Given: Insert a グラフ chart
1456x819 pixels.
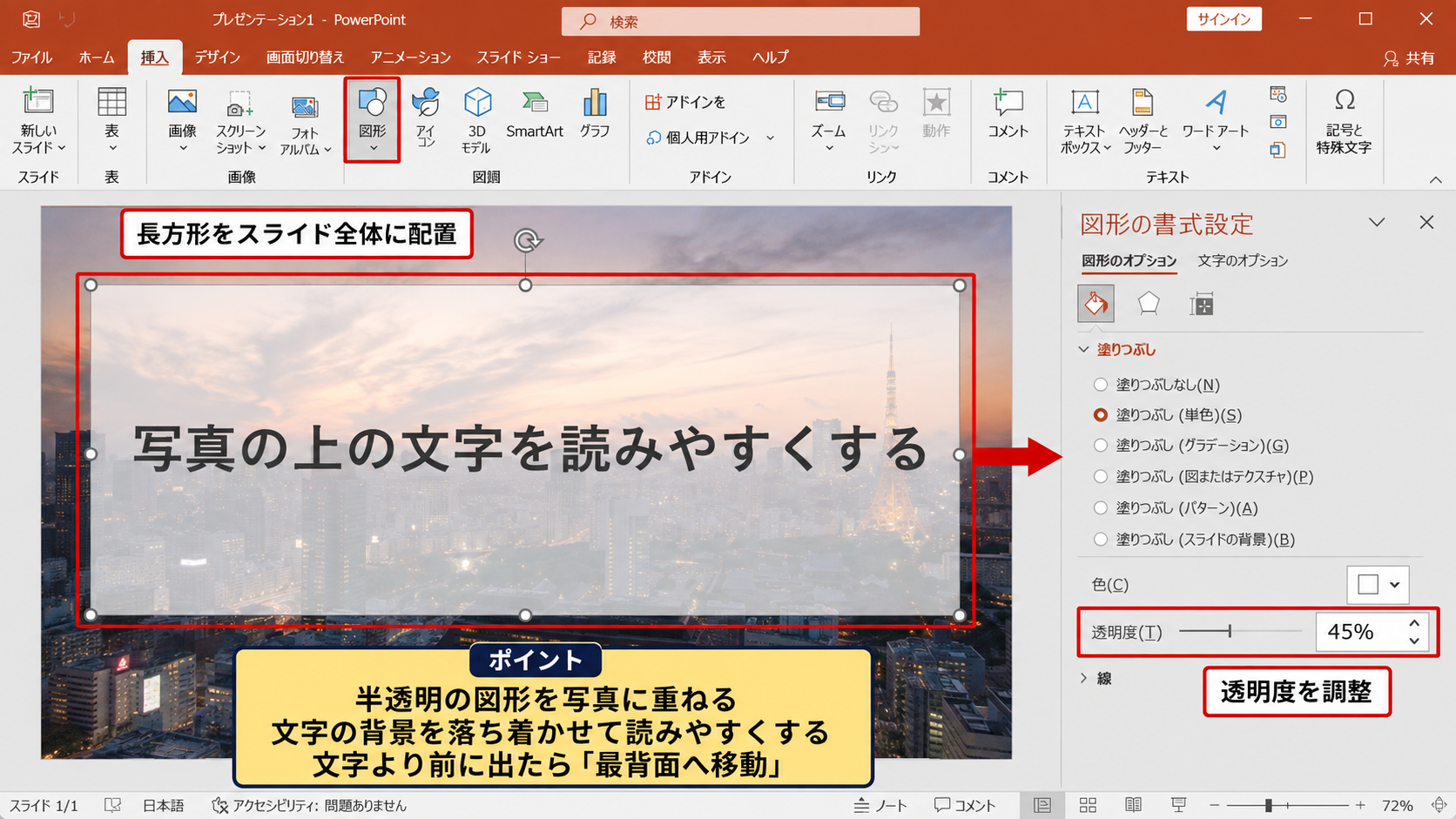Looking at the screenshot, I should 595,113.
